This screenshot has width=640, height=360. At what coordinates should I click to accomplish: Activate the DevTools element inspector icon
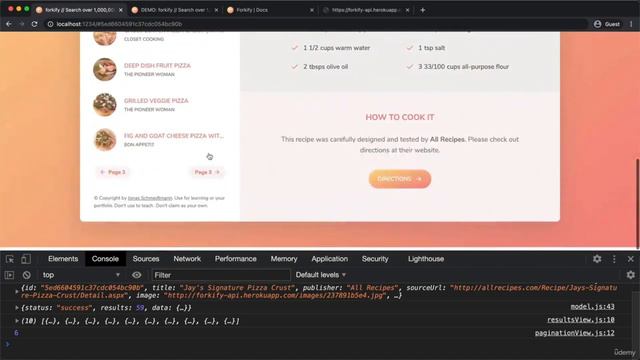coord(10,259)
